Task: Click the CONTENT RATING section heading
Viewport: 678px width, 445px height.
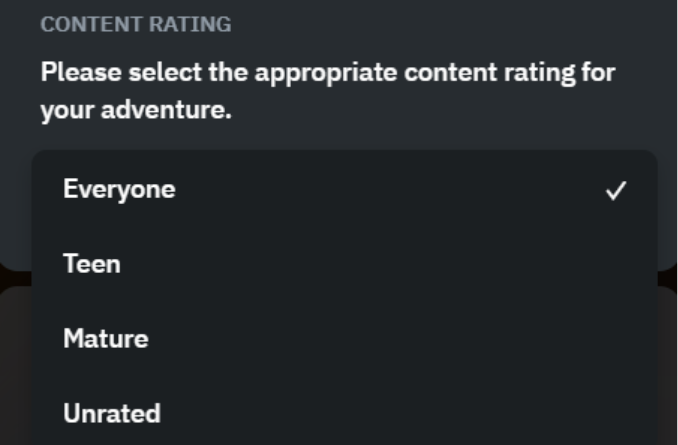Action: (x=135, y=25)
